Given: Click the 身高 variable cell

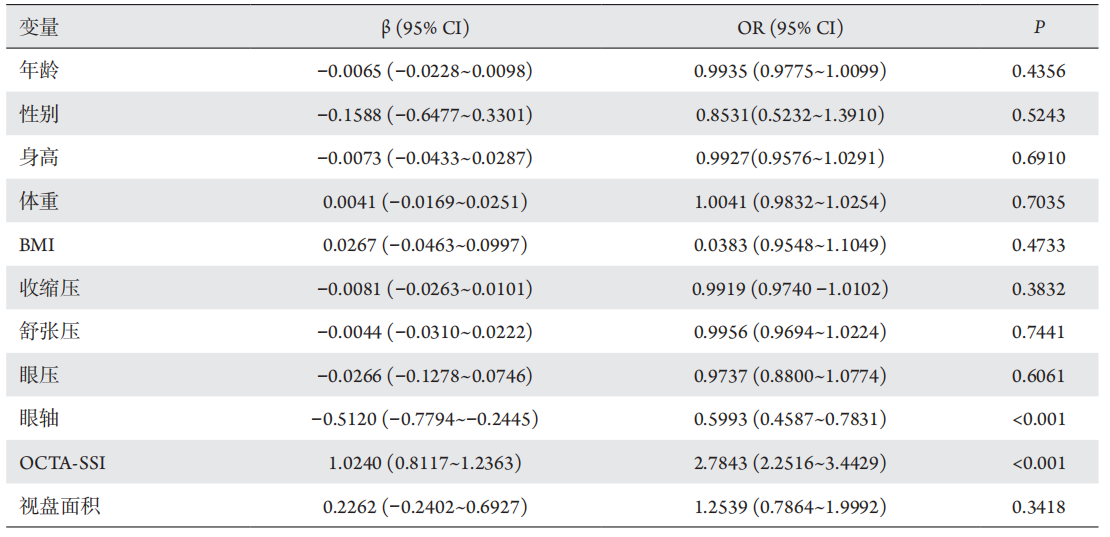Looking at the screenshot, I should pyautogui.click(x=40, y=158).
